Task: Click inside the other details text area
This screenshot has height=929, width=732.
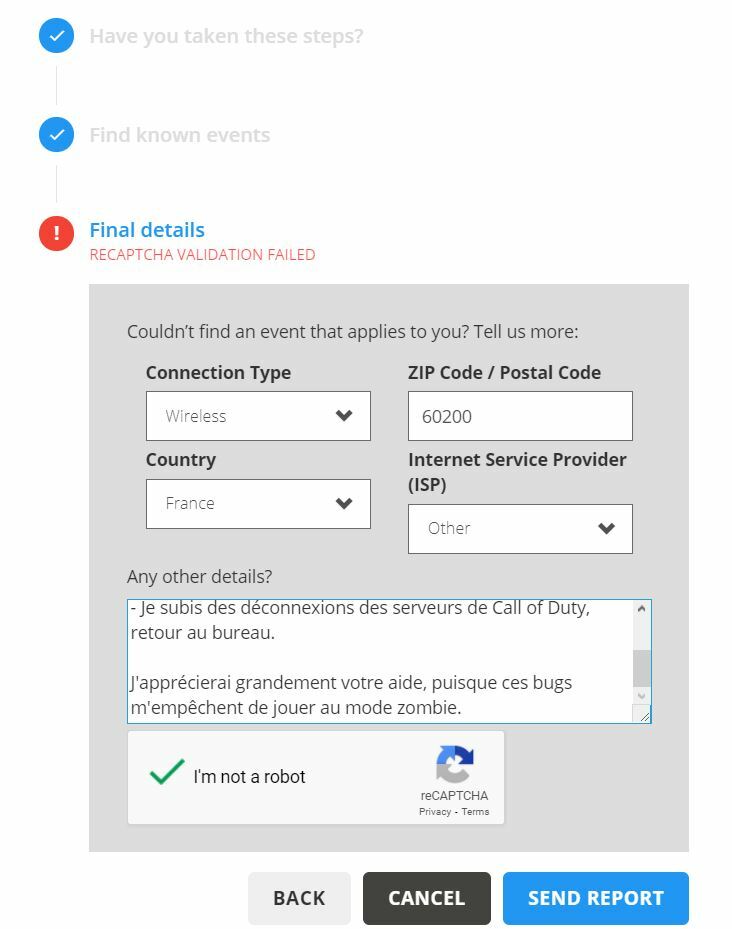Action: click(380, 660)
